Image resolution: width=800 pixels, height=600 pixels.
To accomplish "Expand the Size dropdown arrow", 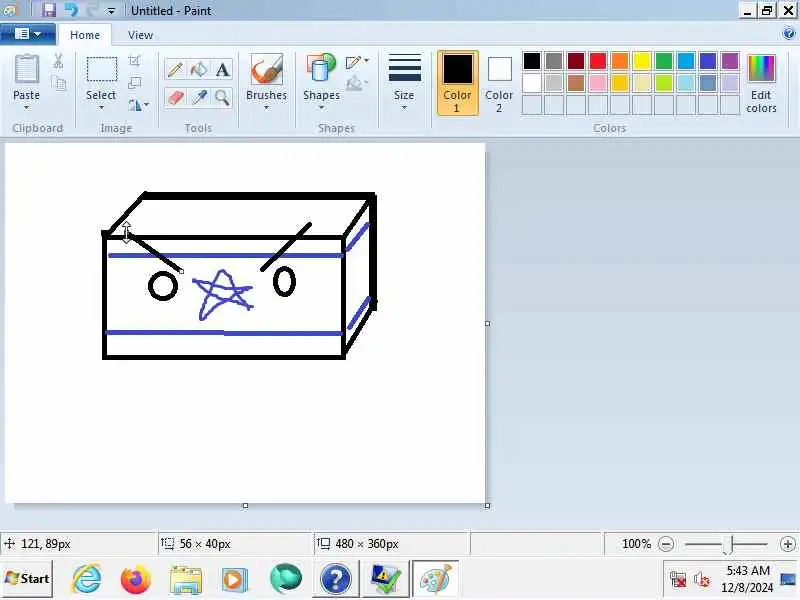I will pyautogui.click(x=404, y=108).
